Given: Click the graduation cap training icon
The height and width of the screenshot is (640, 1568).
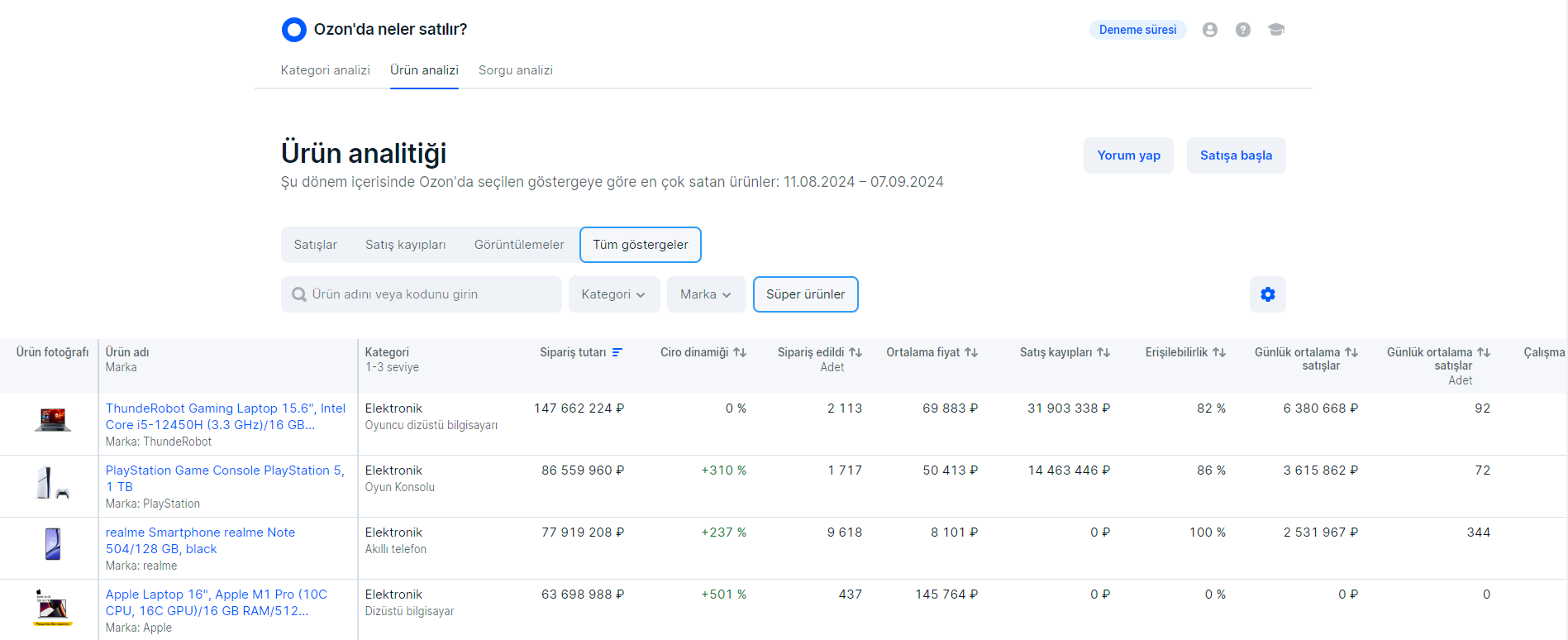Looking at the screenshot, I should click(x=1275, y=30).
